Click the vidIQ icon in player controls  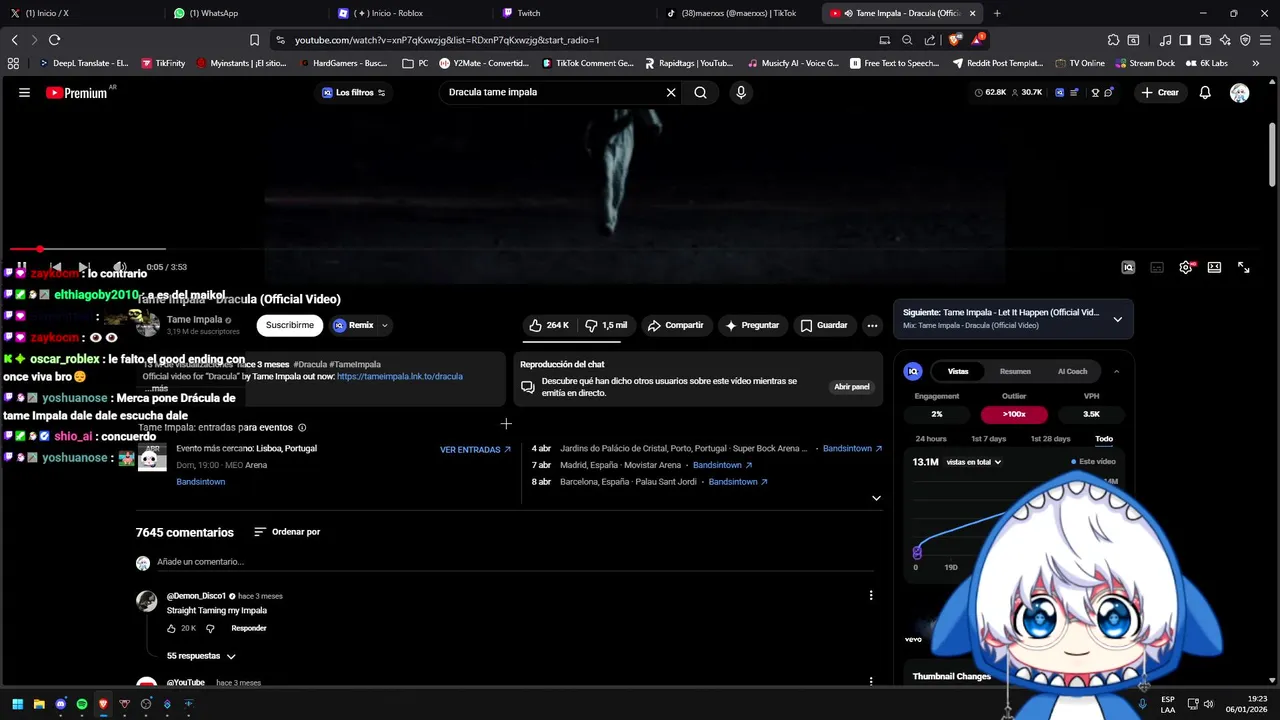tap(1128, 267)
